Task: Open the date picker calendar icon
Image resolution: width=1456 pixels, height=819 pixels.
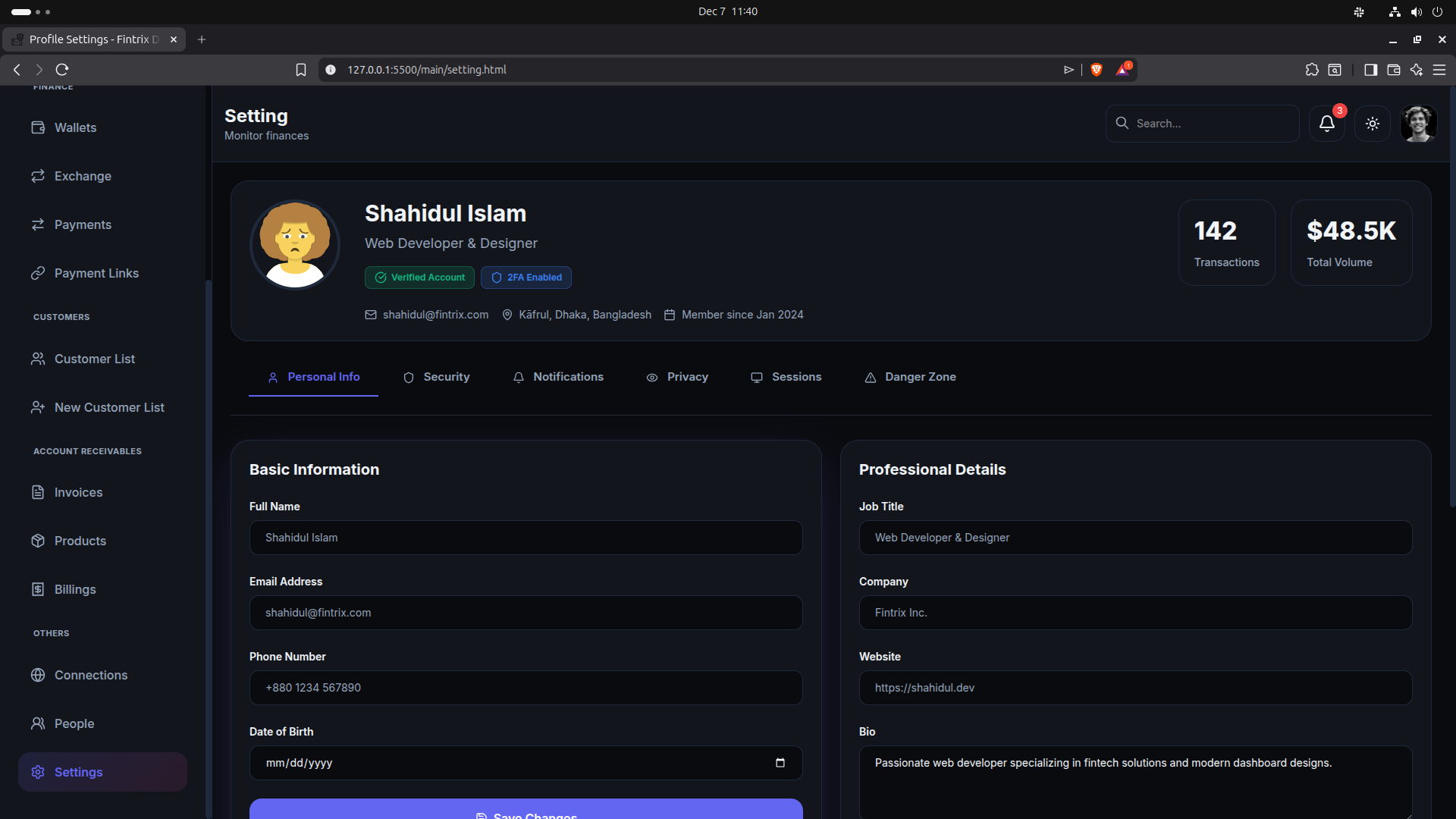Action: pyautogui.click(x=780, y=763)
